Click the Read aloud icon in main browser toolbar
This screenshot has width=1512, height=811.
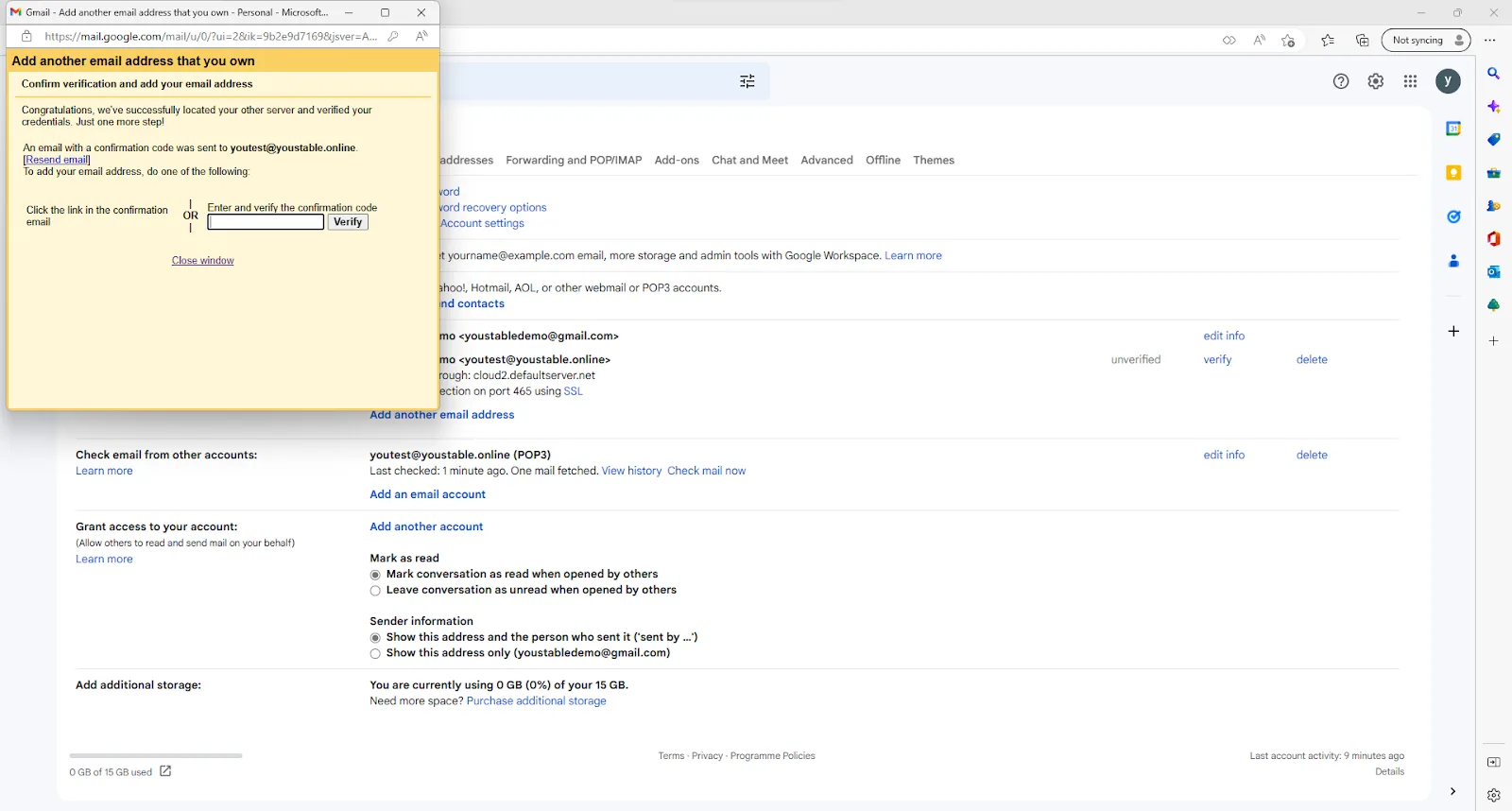1259,40
